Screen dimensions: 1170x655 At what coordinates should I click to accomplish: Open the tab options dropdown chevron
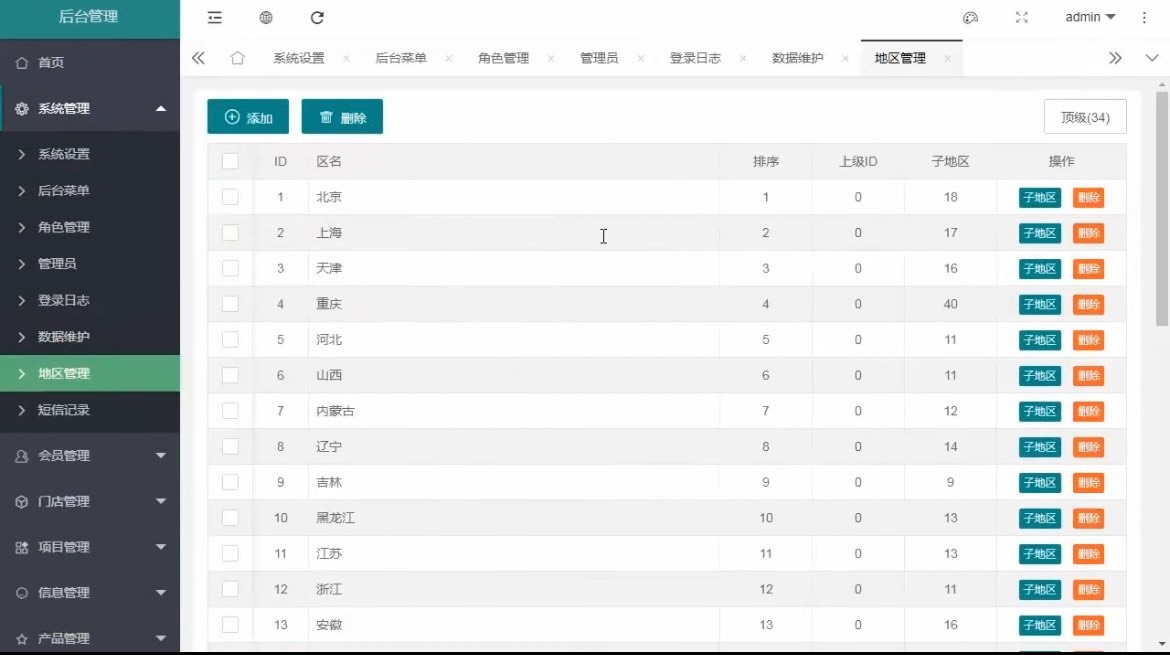pyautogui.click(x=1151, y=58)
